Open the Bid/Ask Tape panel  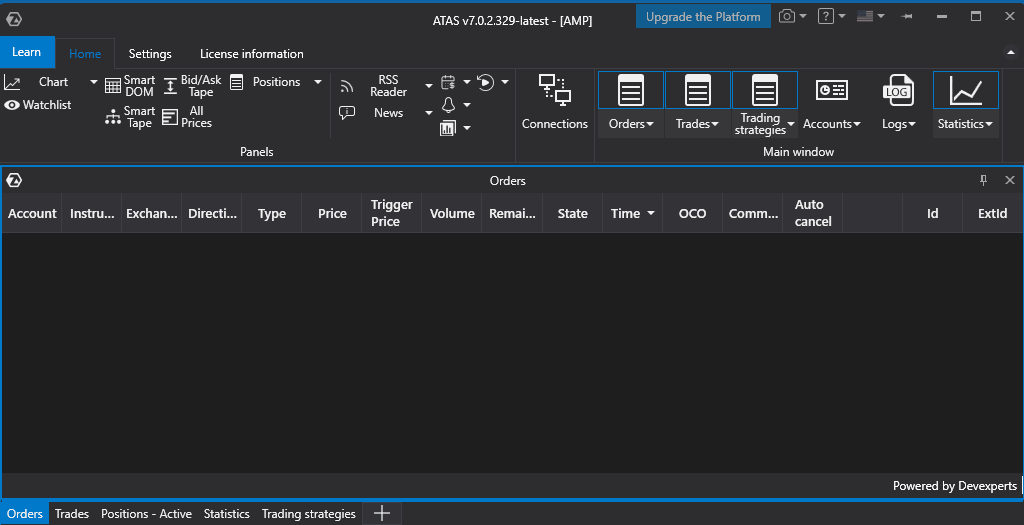coord(192,86)
